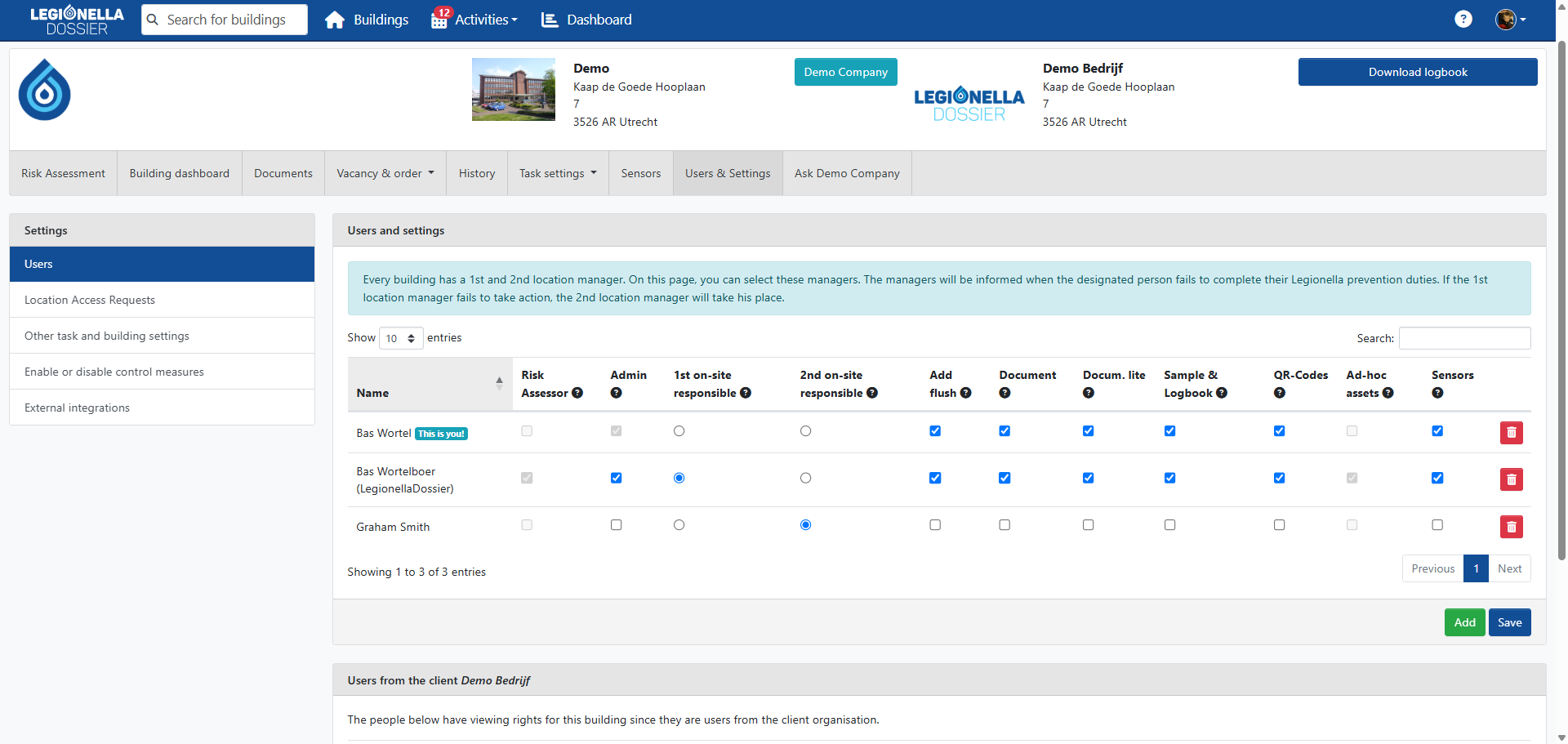Click the Download logbook button
Image resolution: width=1568 pixels, height=744 pixels.
[x=1417, y=72]
